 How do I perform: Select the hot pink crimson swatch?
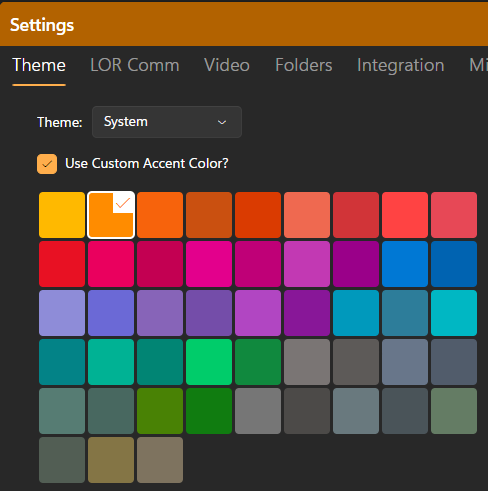111,264
